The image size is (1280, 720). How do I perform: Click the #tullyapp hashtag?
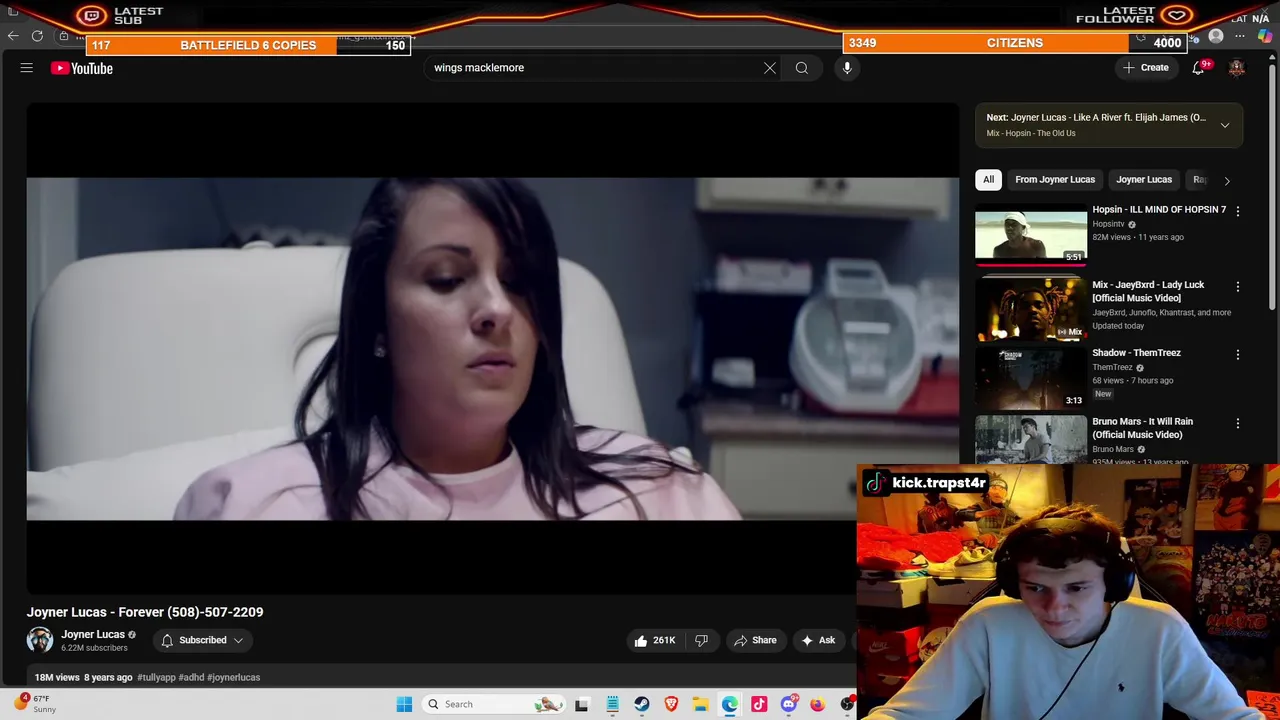pos(156,677)
